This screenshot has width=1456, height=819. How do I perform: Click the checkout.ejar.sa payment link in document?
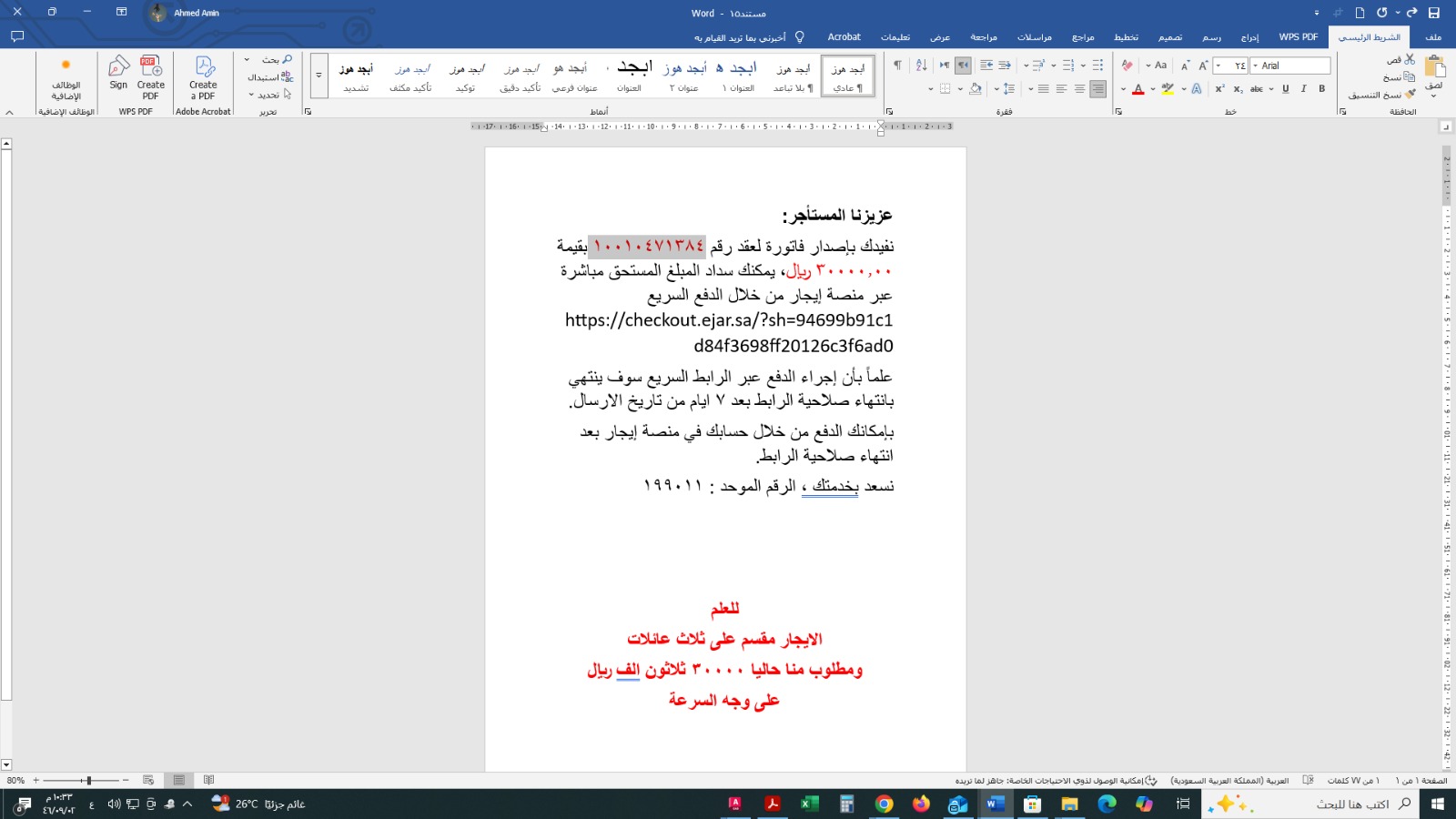(728, 320)
